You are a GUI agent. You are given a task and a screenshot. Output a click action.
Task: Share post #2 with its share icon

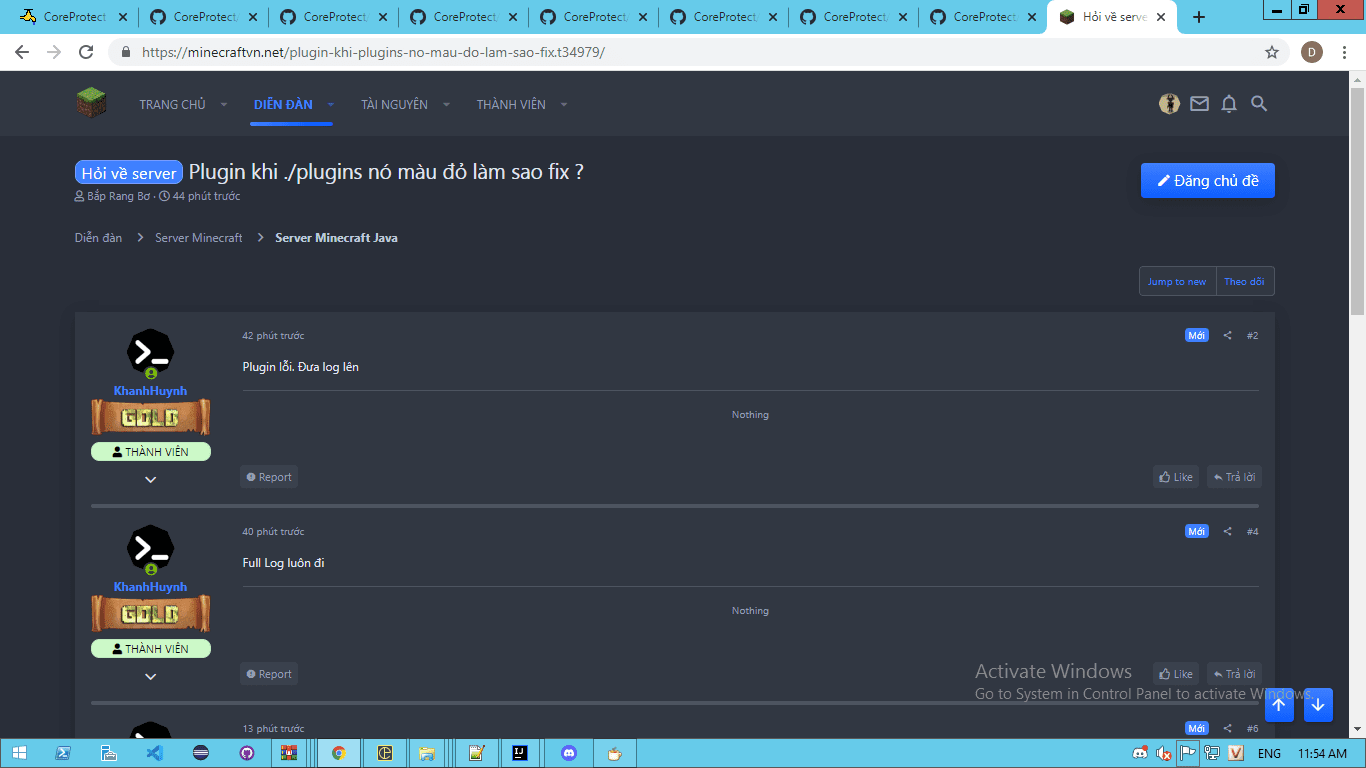tap(1227, 336)
